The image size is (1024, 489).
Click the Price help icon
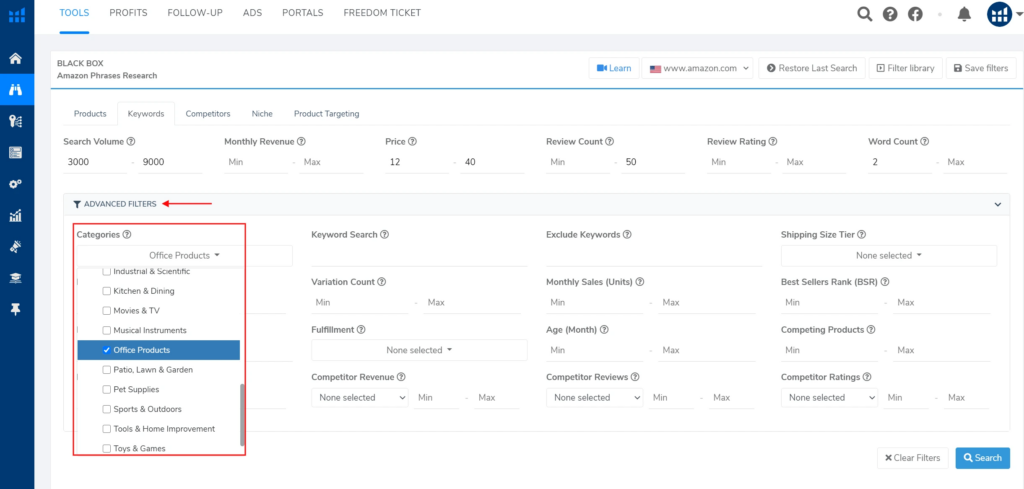click(x=413, y=141)
